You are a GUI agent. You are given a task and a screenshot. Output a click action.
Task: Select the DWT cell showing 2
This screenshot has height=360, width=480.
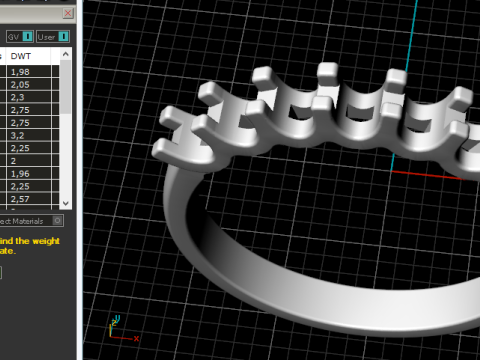(x=29, y=161)
